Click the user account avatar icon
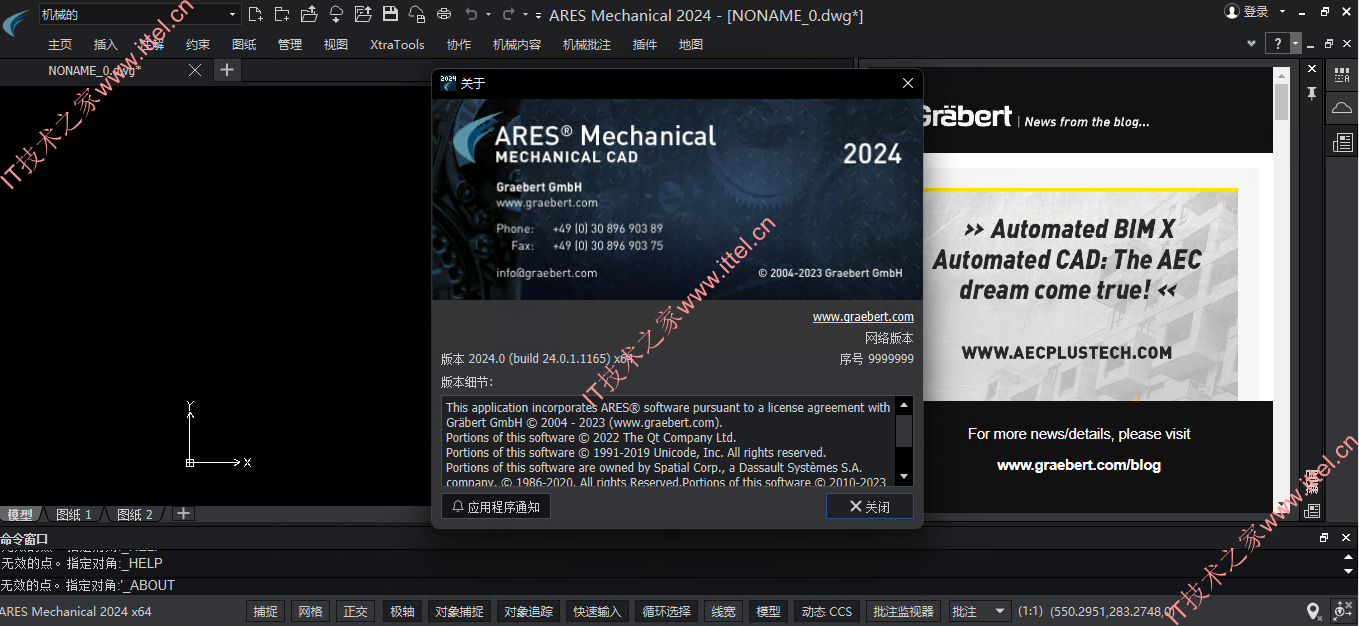The image size is (1359, 626). coord(1232,12)
